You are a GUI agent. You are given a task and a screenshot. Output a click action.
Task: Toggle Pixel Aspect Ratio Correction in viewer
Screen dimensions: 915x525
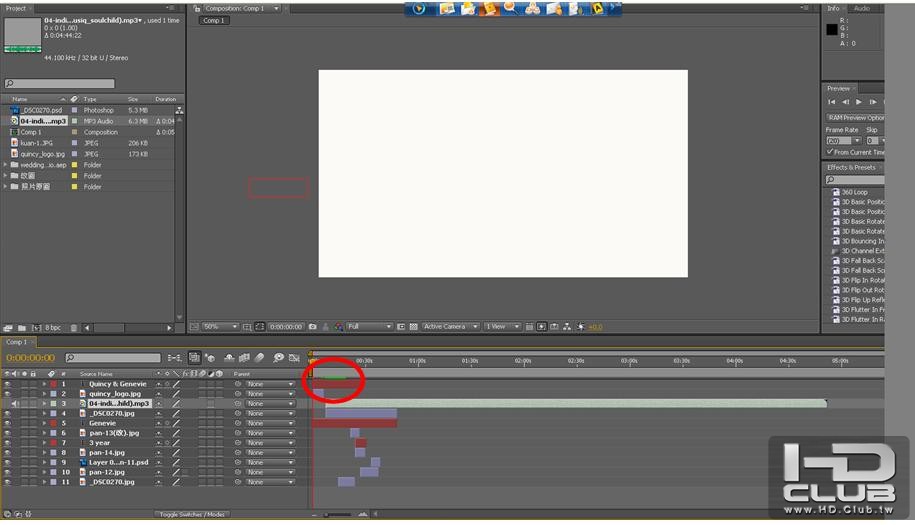[529, 327]
